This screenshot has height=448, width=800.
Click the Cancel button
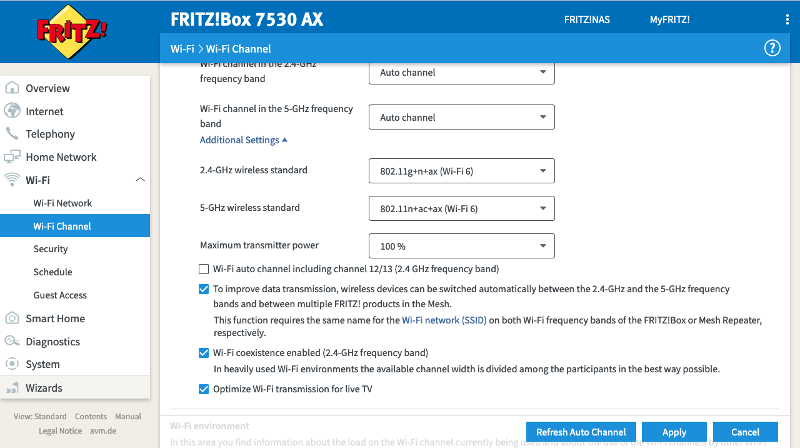[x=745, y=432]
